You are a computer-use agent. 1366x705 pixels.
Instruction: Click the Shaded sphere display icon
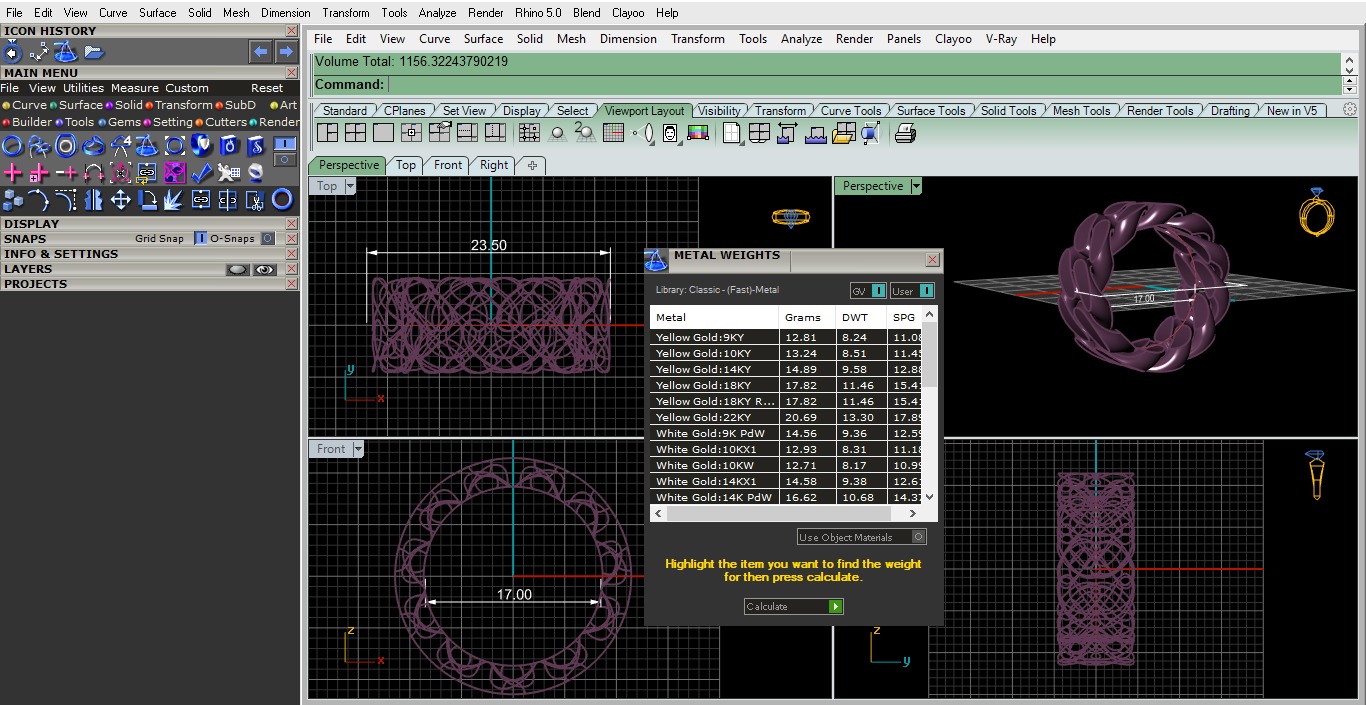click(558, 132)
